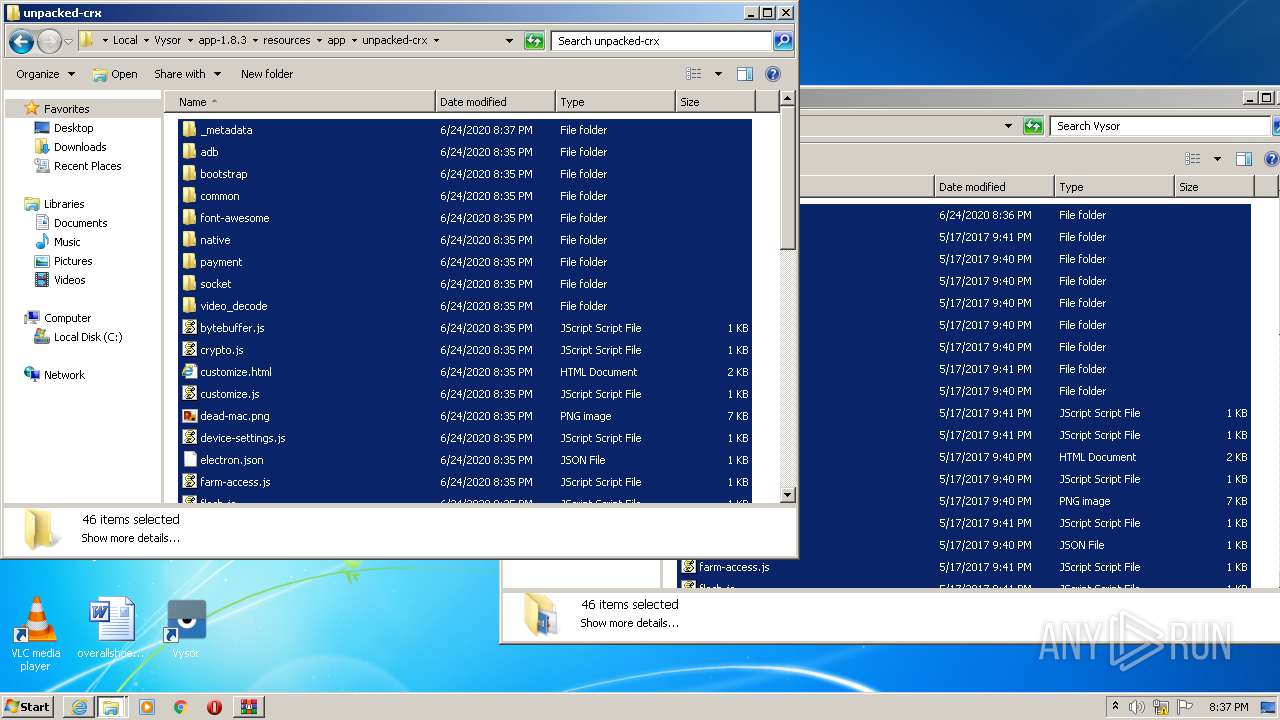
Task: Select the font-awesome folder
Action: pyautogui.click(x=465, y=218)
